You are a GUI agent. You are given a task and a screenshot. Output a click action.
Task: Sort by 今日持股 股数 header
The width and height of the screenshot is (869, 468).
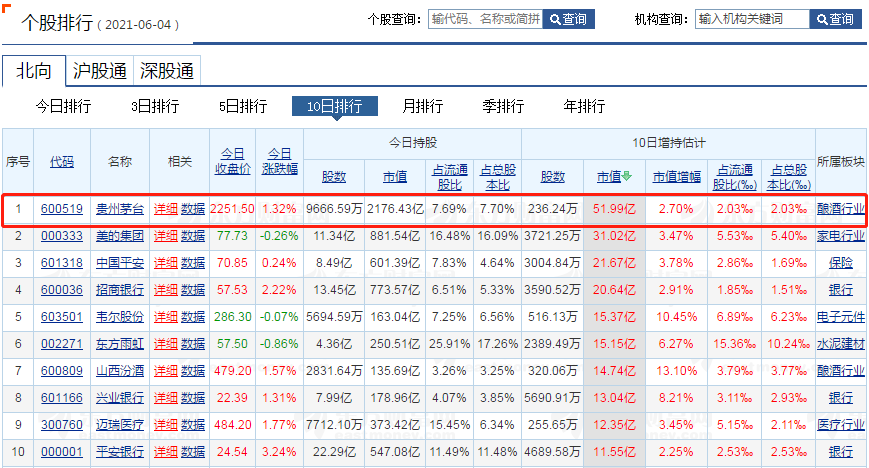coord(334,177)
